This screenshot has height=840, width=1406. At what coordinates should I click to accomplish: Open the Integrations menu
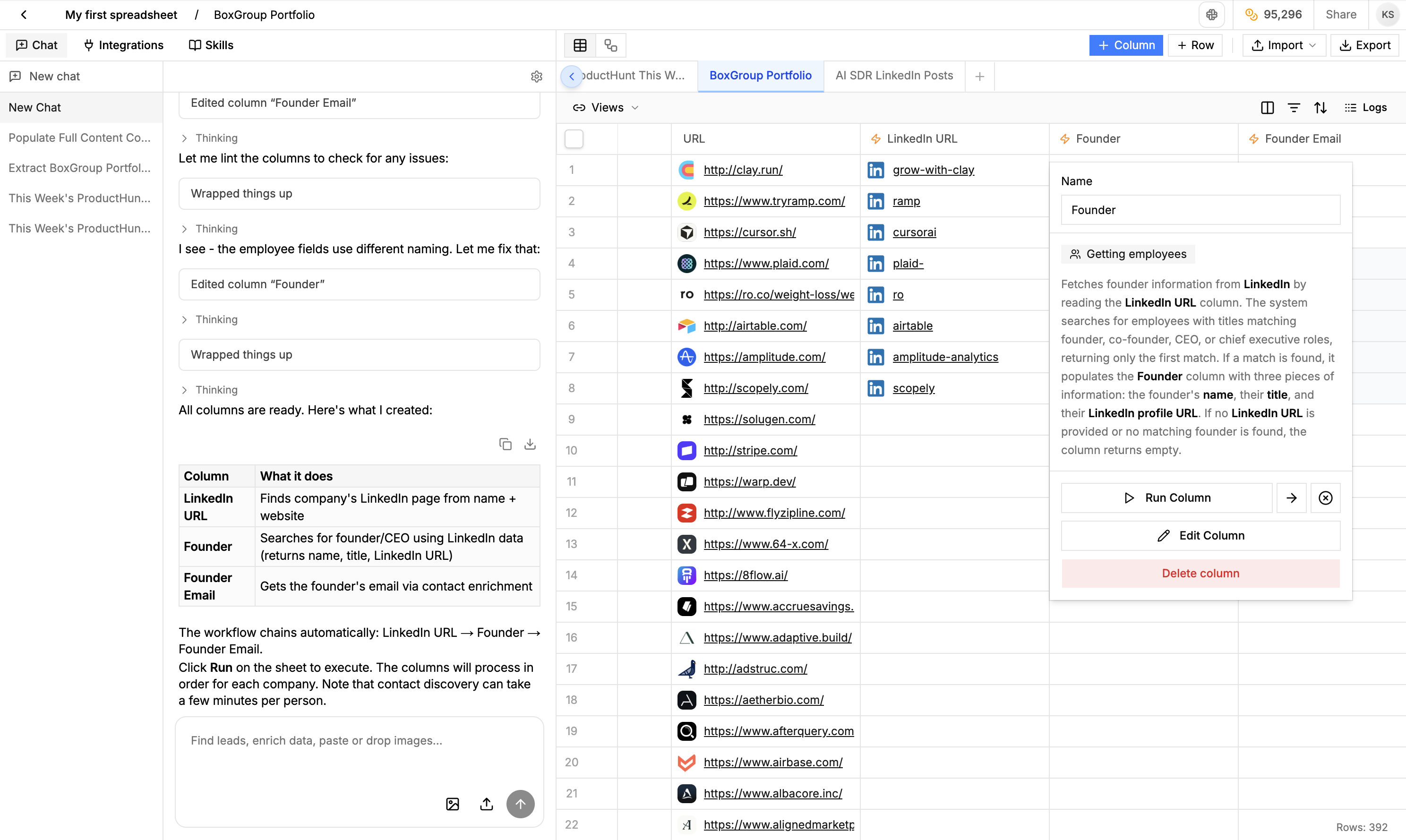coord(123,45)
